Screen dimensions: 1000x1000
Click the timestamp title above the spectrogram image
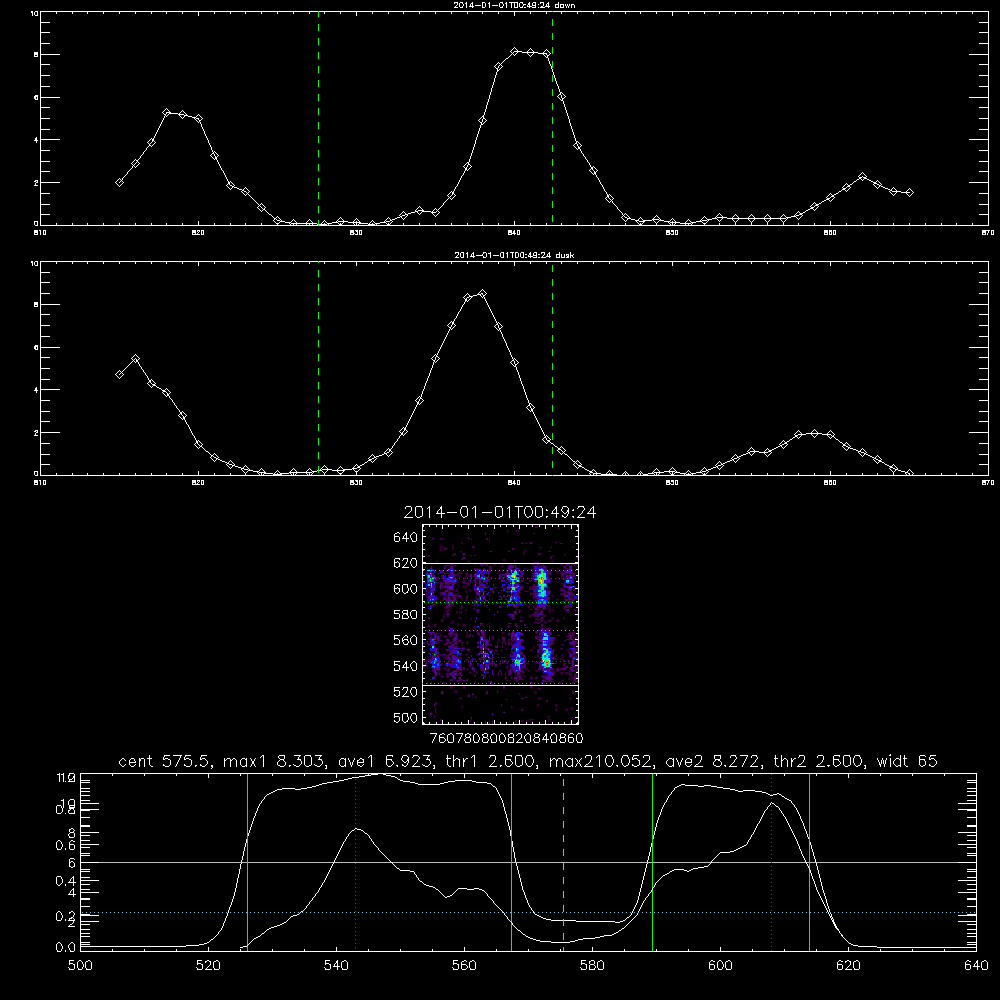coord(500,512)
